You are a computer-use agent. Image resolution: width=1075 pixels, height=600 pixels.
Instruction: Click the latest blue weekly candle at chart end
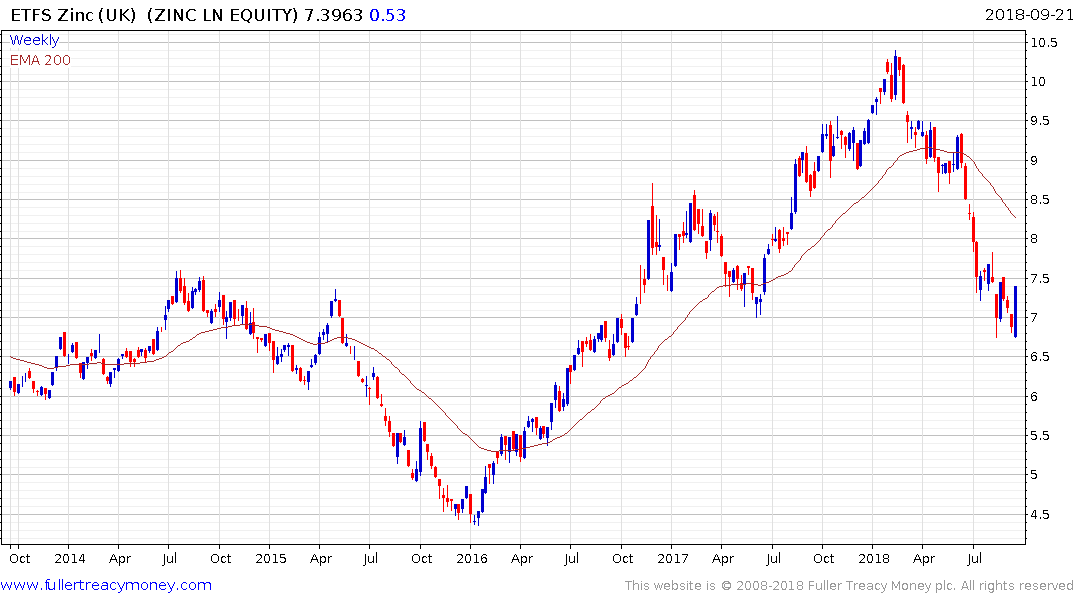[1015, 312]
